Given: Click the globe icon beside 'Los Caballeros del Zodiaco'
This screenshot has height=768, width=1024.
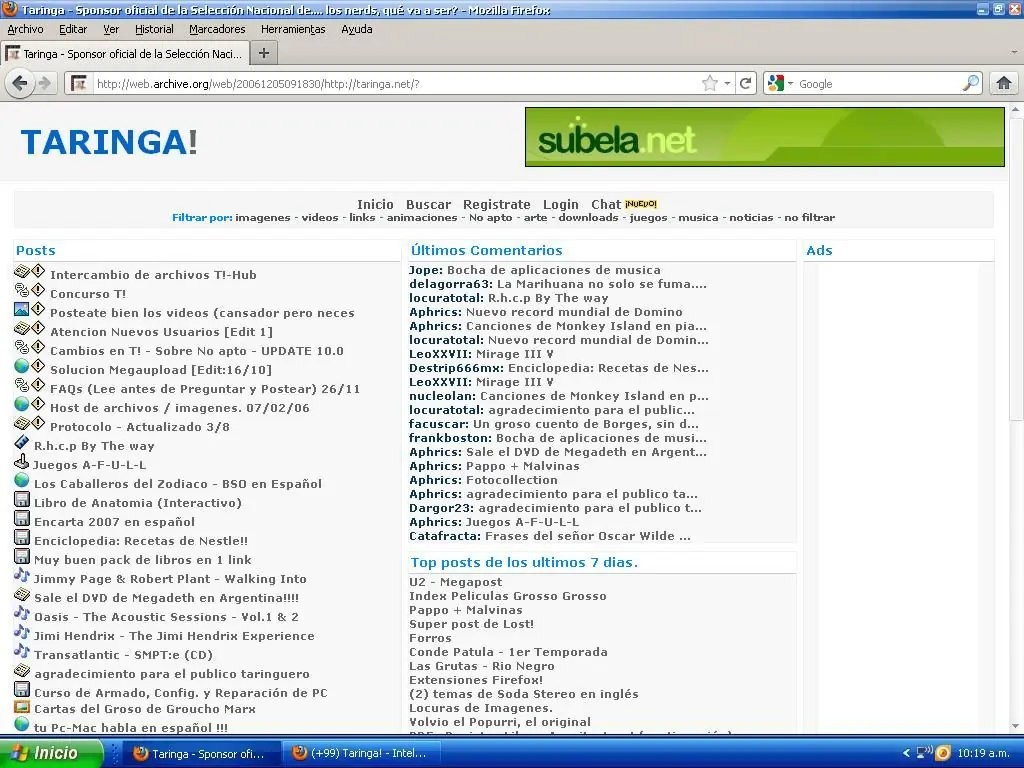Looking at the screenshot, I should [22, 479].
